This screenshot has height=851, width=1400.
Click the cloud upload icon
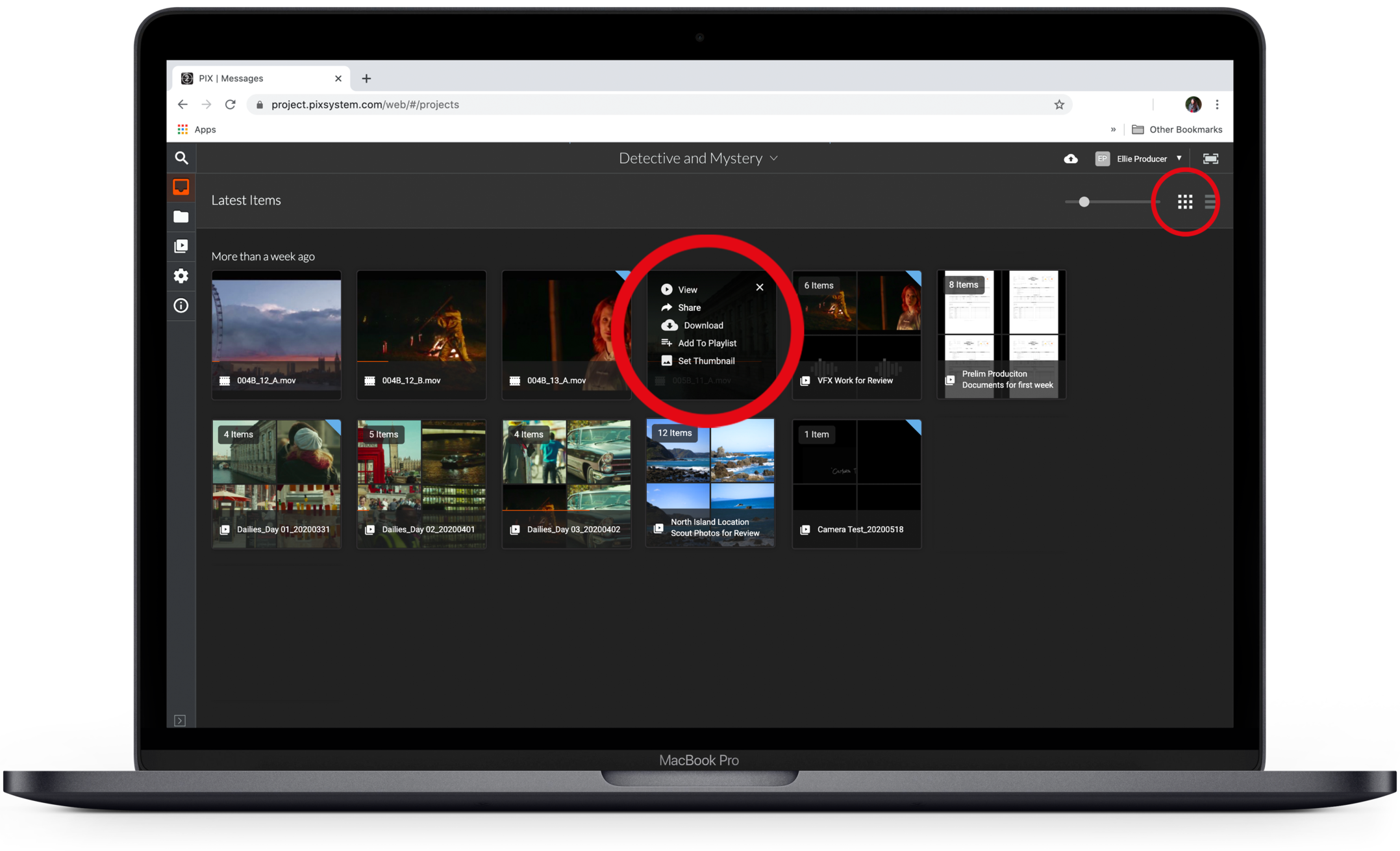(x=1071, y=159)
